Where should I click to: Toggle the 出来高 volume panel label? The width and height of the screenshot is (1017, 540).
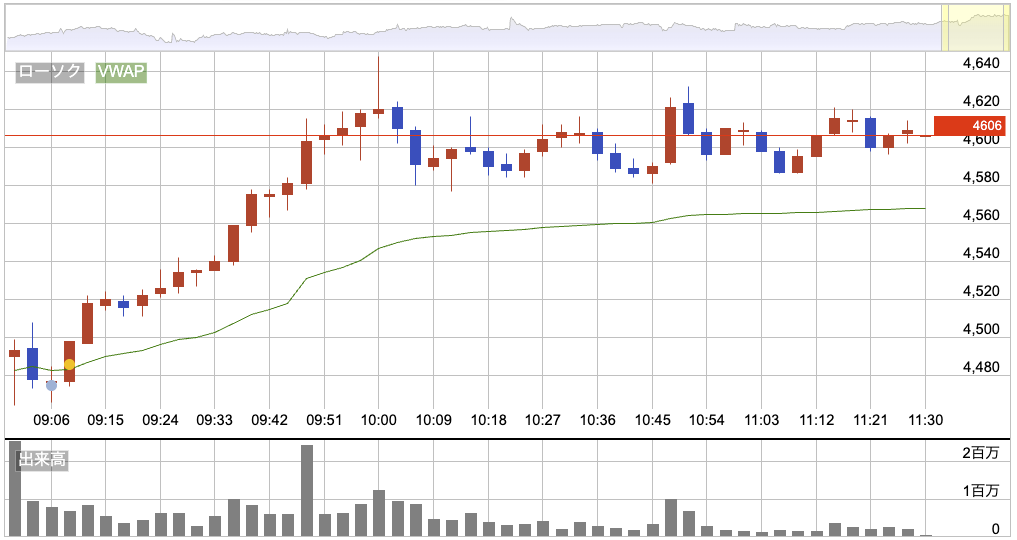43,462
